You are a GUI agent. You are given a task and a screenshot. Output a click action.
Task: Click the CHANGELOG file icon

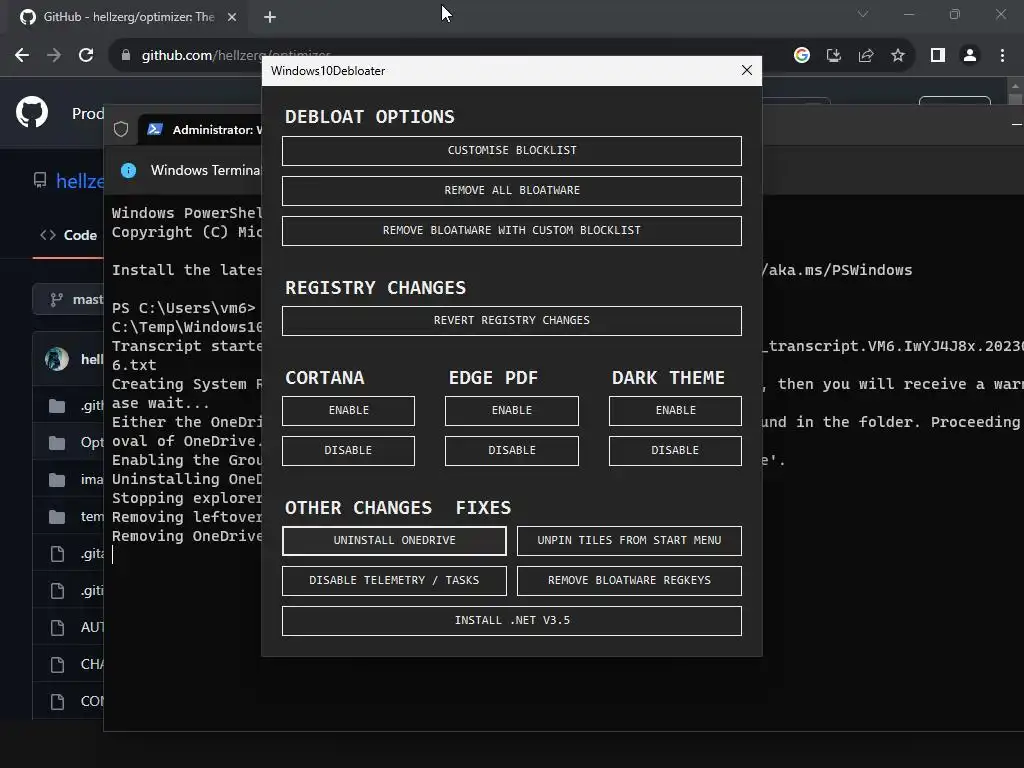coord(57,665)
